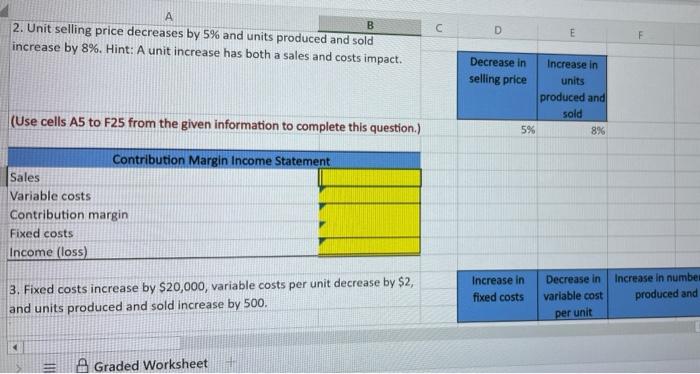Click the yellow Sales input cell

point(370,178)
